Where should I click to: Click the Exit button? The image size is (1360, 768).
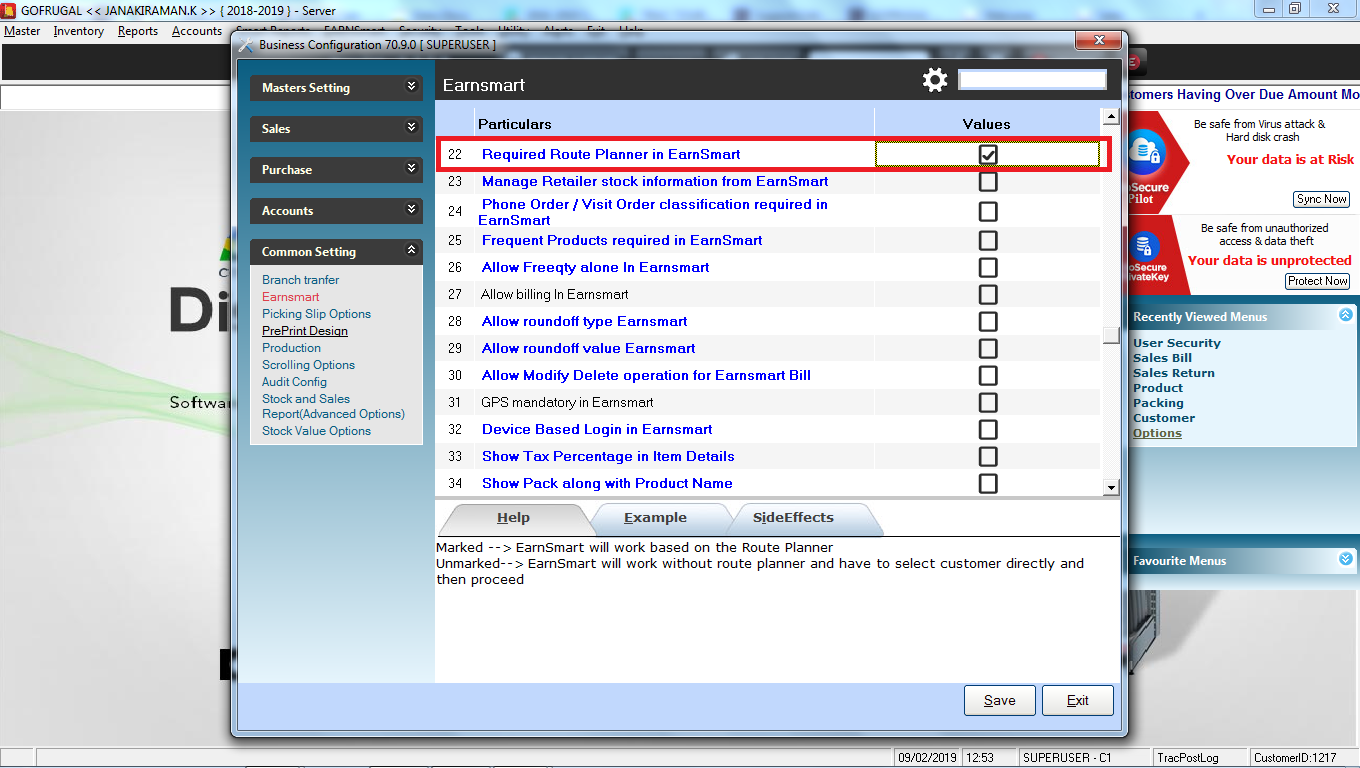(1078, 700)
